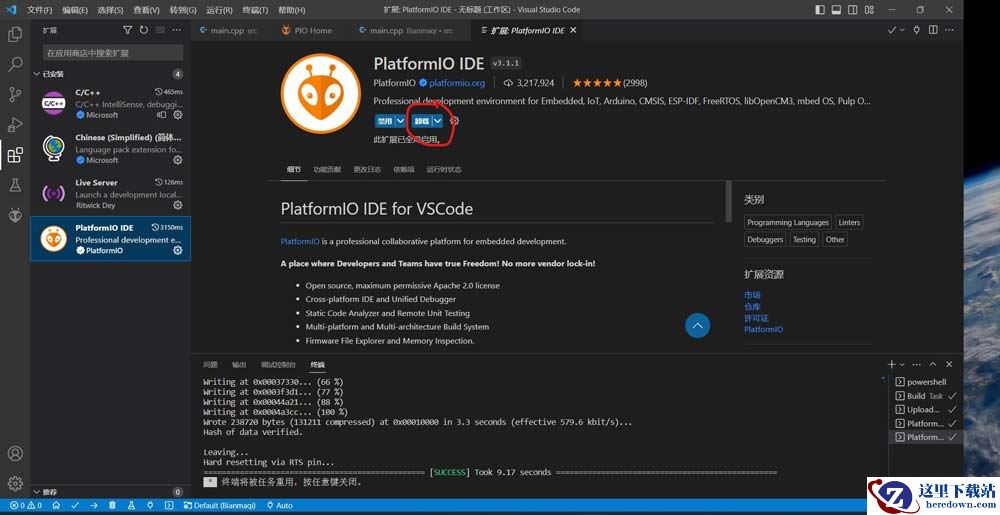Click PlatformIO Home icon in status bar
Image resolution: width=1000 pixels, height=515 pixels.
pyautogui.click(x=56, y=505)
